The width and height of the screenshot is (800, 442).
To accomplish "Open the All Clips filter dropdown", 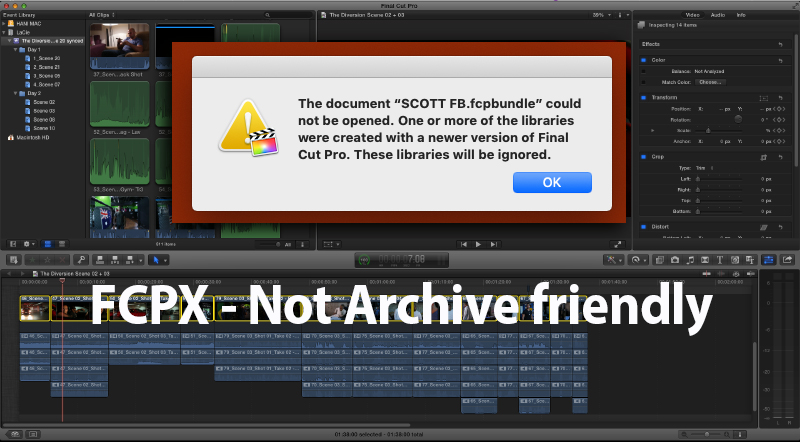I will (102, 15).
